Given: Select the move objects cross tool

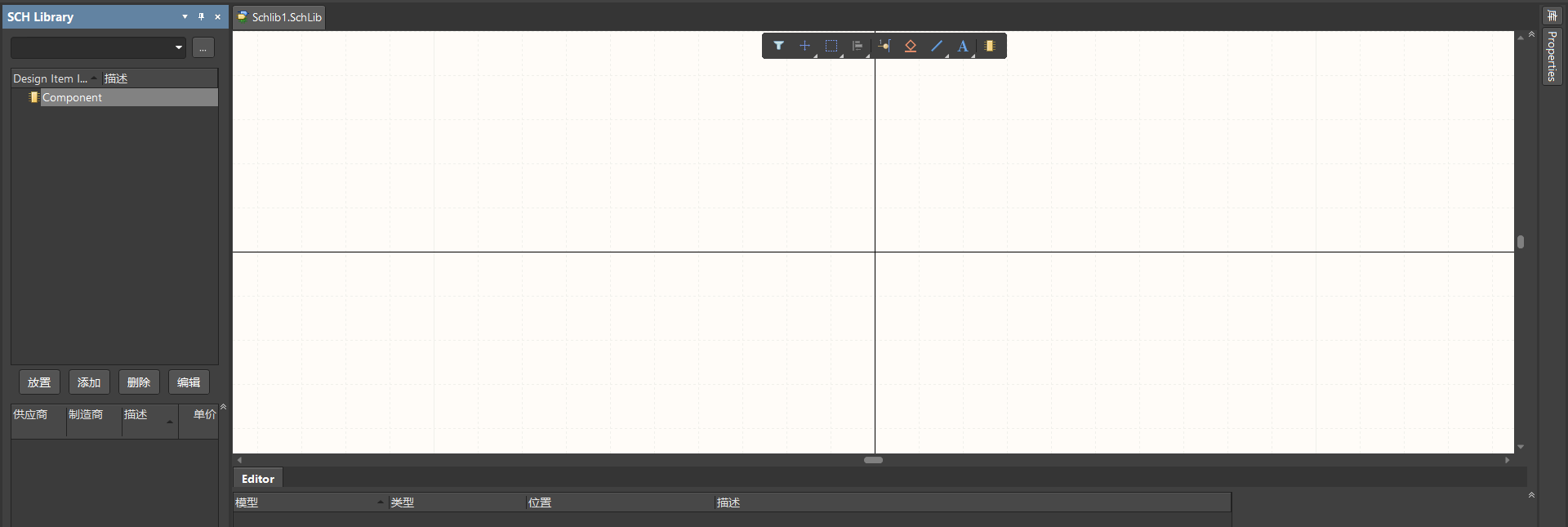Looking at the screenshot, I should coord(804,46).
